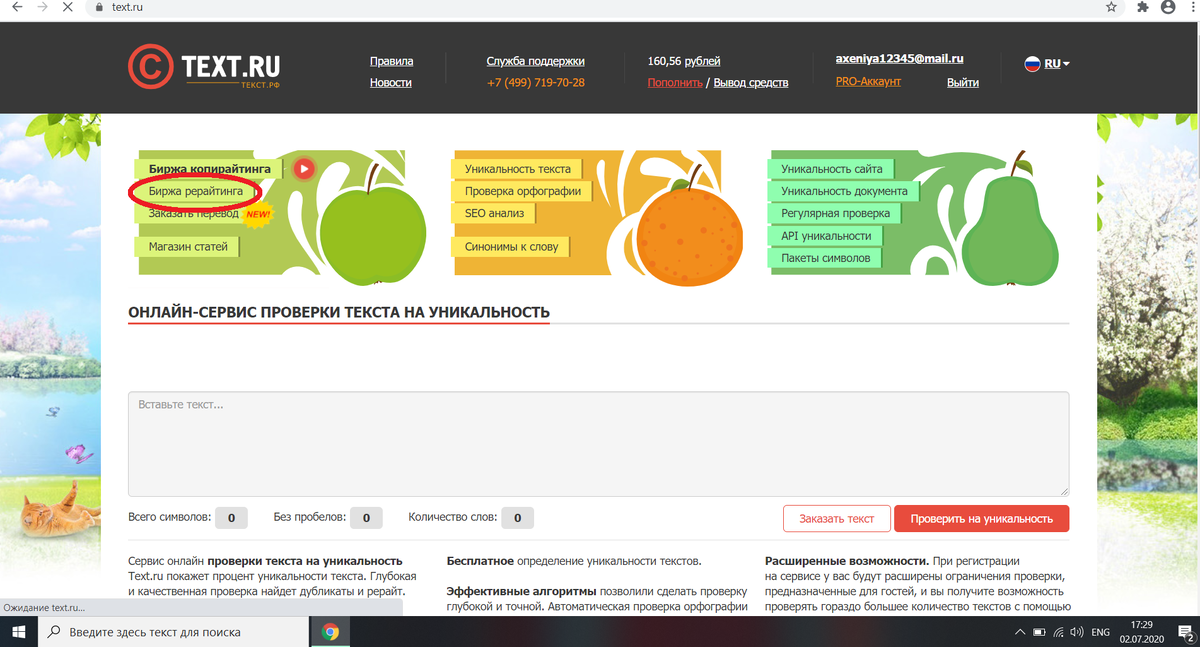This screenshot has width=1200, height=647.
Task: Open Проверка орфографии
Action: click(523, 191)
